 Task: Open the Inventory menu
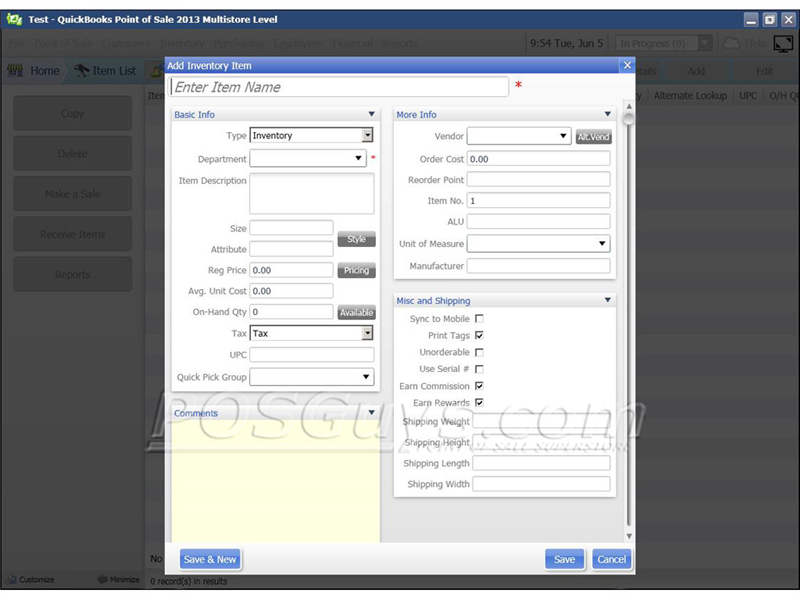(x=182, y=43)
